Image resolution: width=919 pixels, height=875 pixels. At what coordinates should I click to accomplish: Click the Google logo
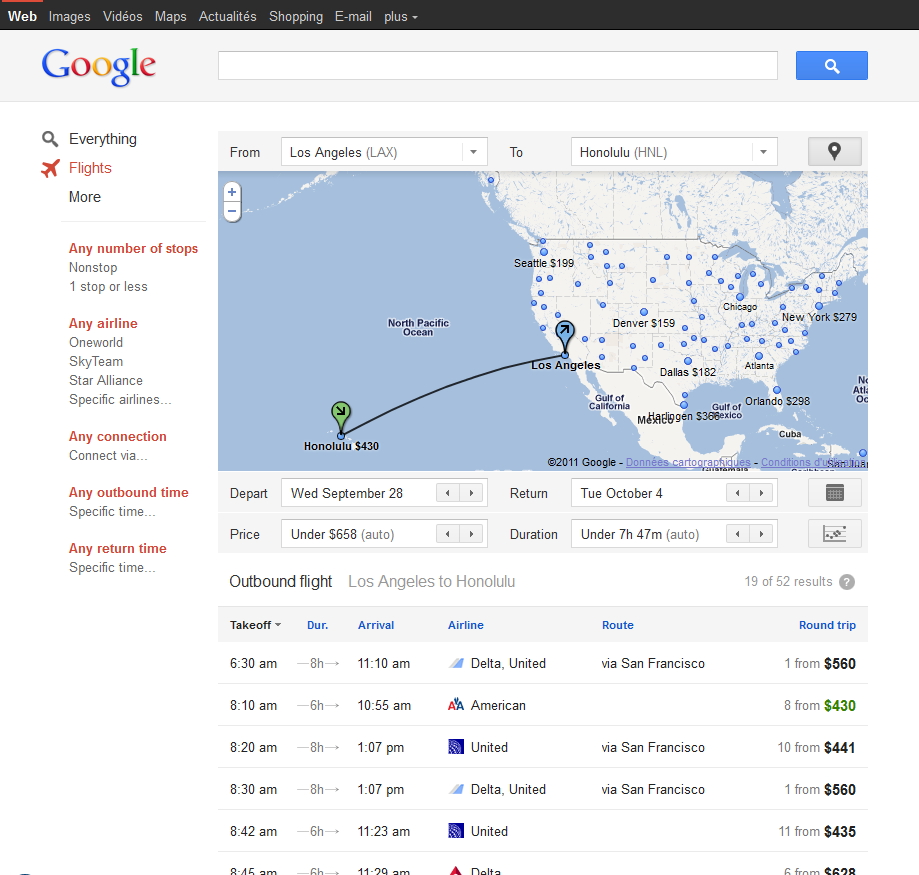[98, 67]
